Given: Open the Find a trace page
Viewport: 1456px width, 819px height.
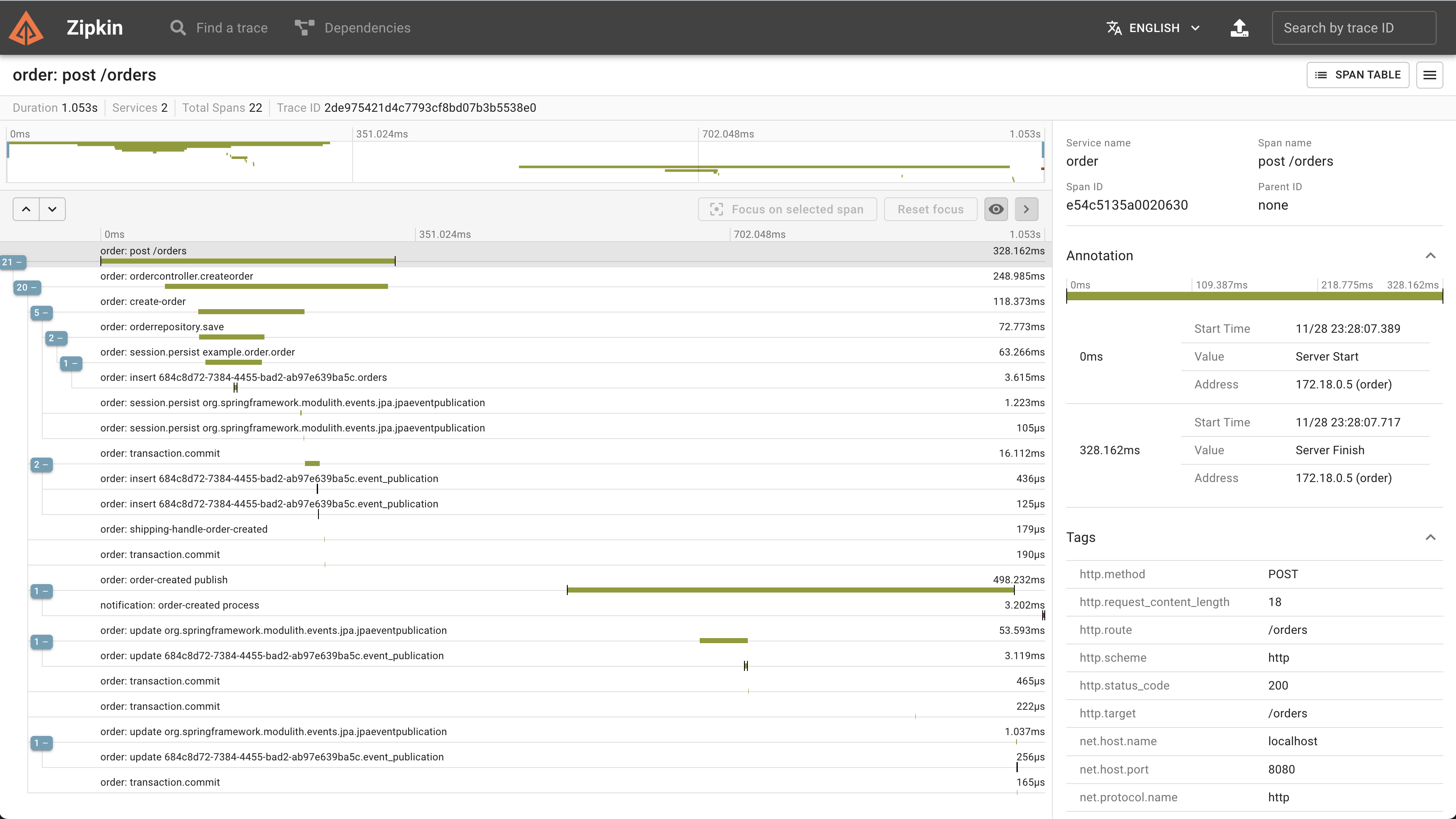Looking at the screenshot, I should point(219,28).
